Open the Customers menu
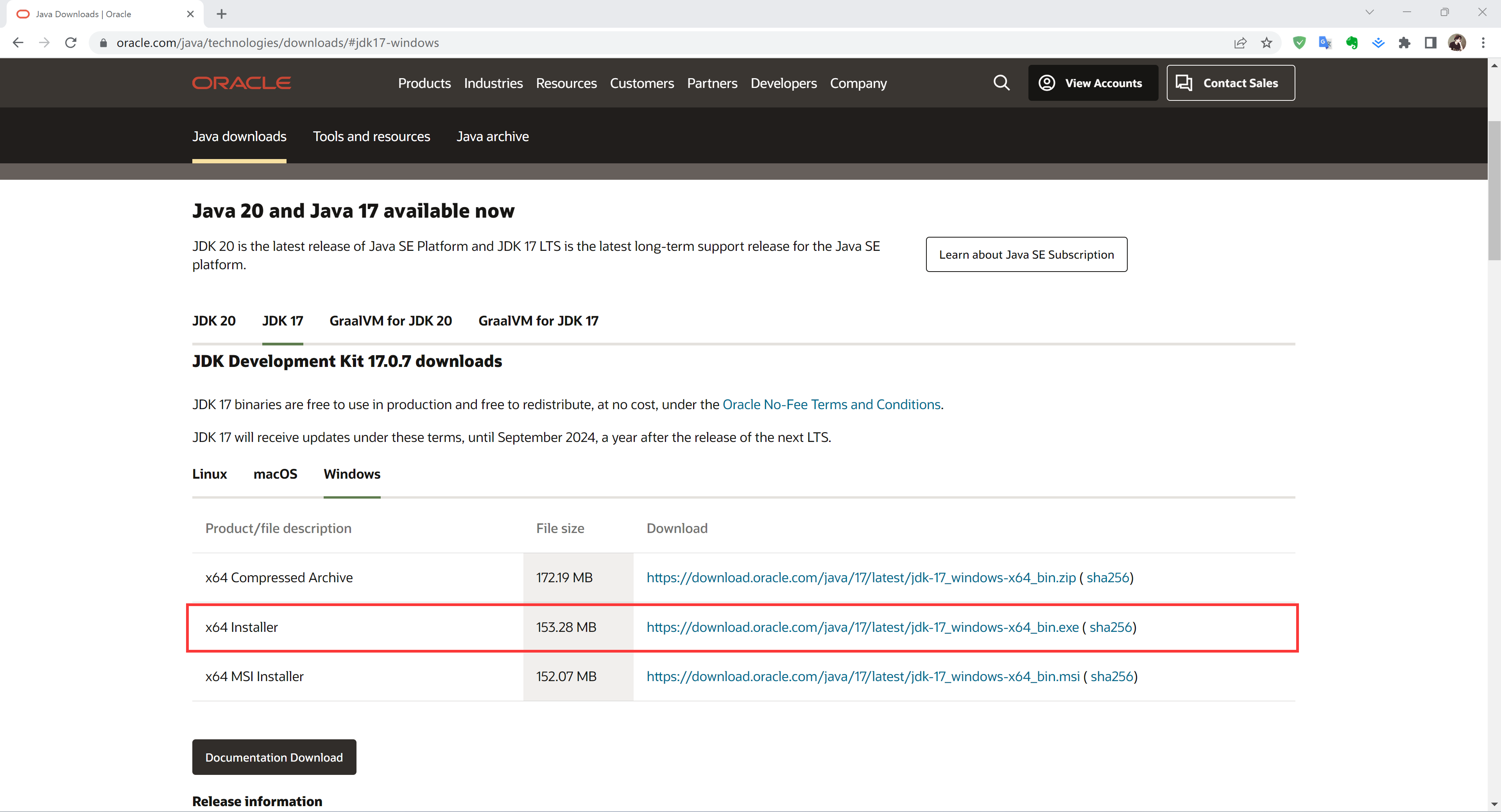1501x812 pixels. point(641,83)
